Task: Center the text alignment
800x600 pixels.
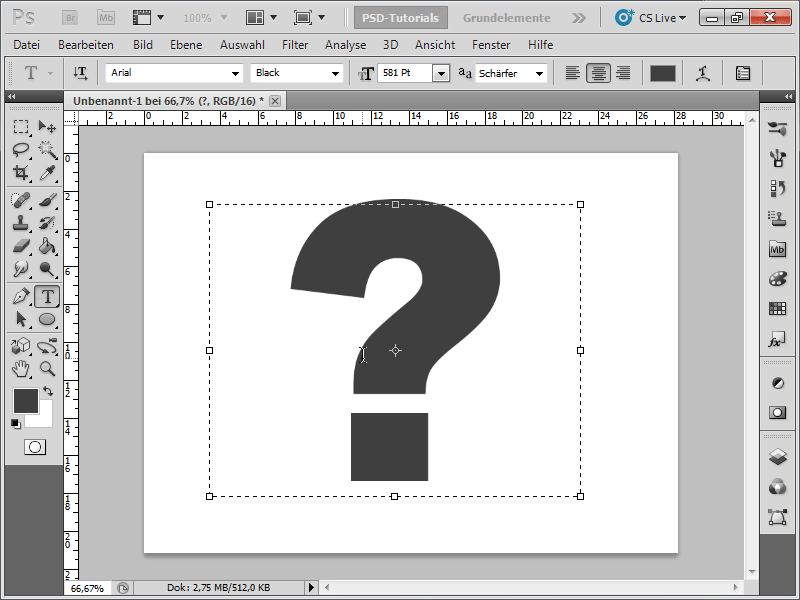Action: [598, 73]
